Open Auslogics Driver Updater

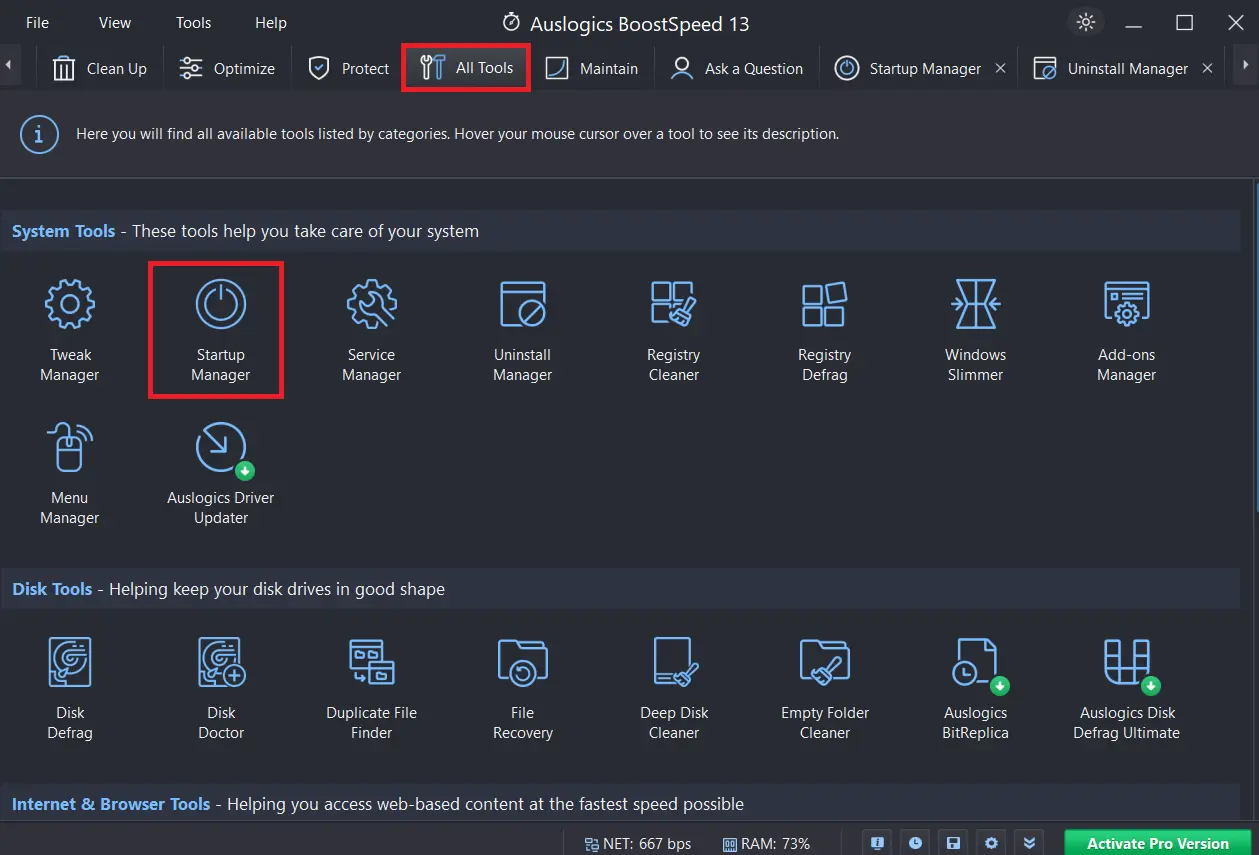tap(221, 473)
